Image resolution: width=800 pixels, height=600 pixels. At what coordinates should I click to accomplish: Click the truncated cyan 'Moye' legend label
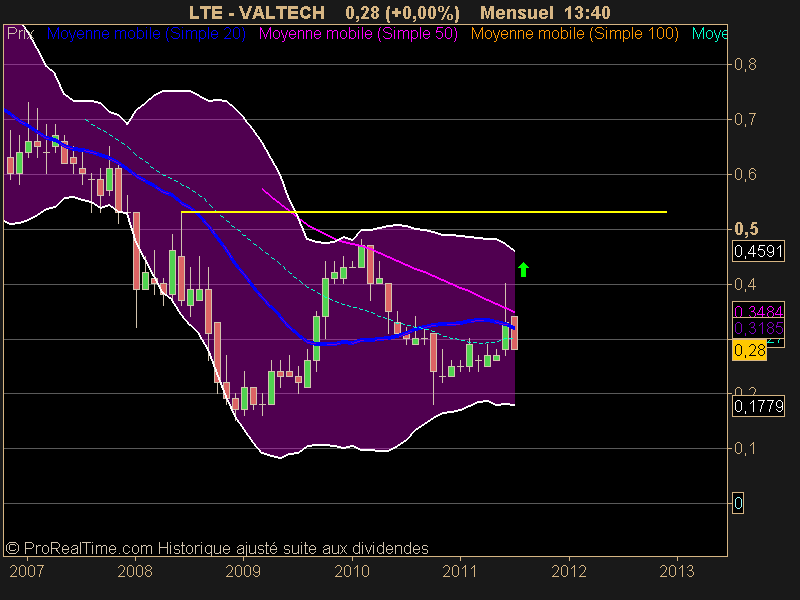pos(709,34)
